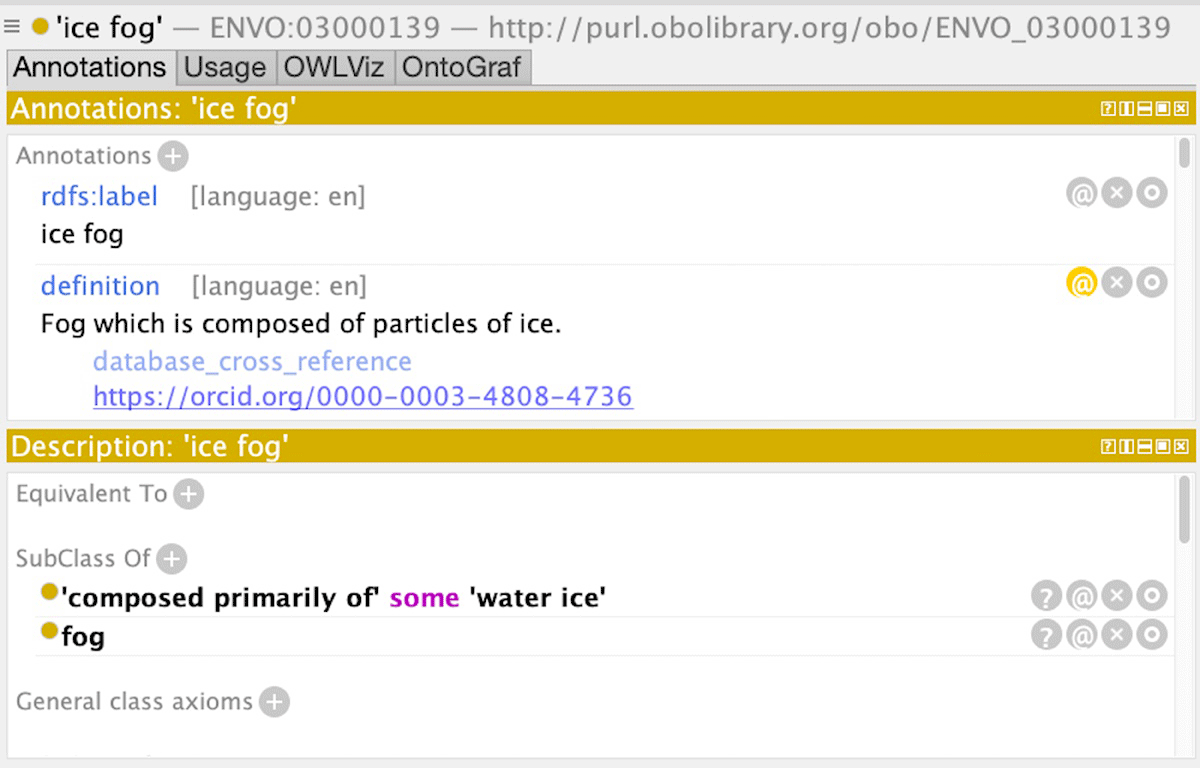Screen dimensions: 1200x768
Task: Delete the fog superclass axiom
Action: pos(1117,635)
